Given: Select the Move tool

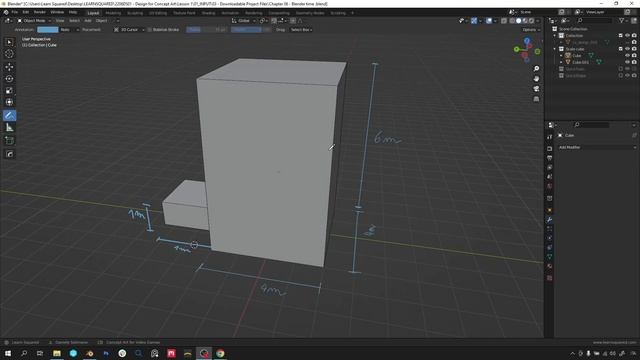Looking at the screenshot, I should 9,67.
